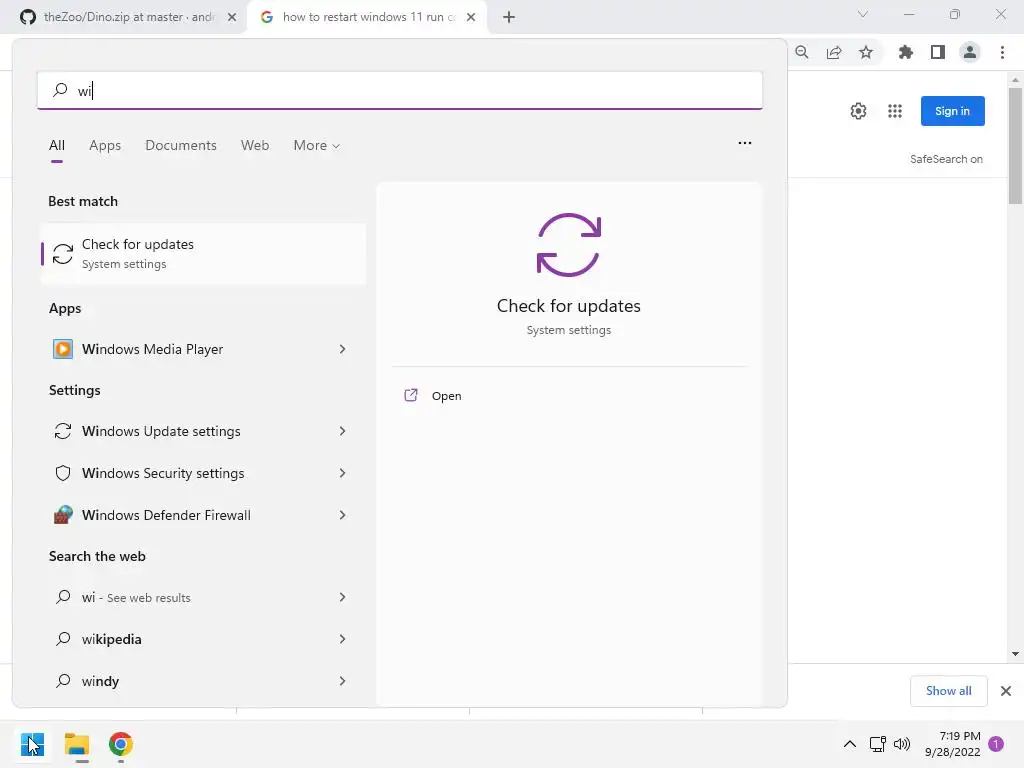Click the scrollbar down arrow

(x=1015, y=654)
